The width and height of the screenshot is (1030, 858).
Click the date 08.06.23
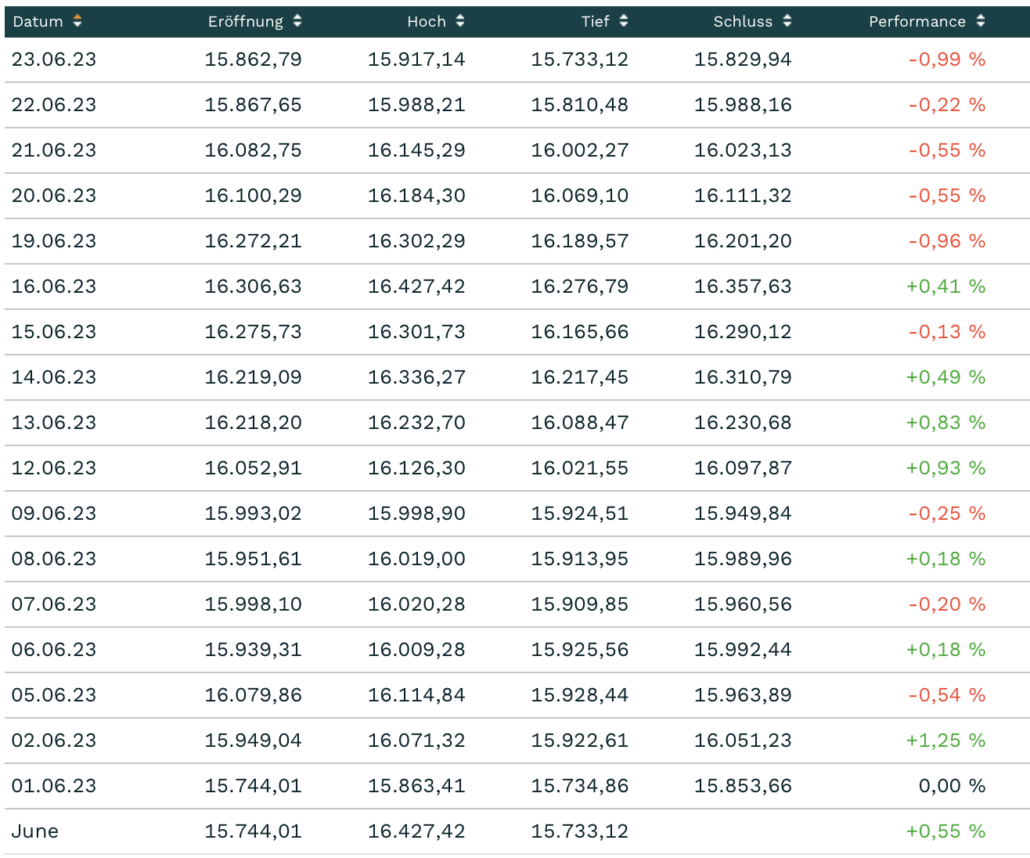click(x=54, y=558)
